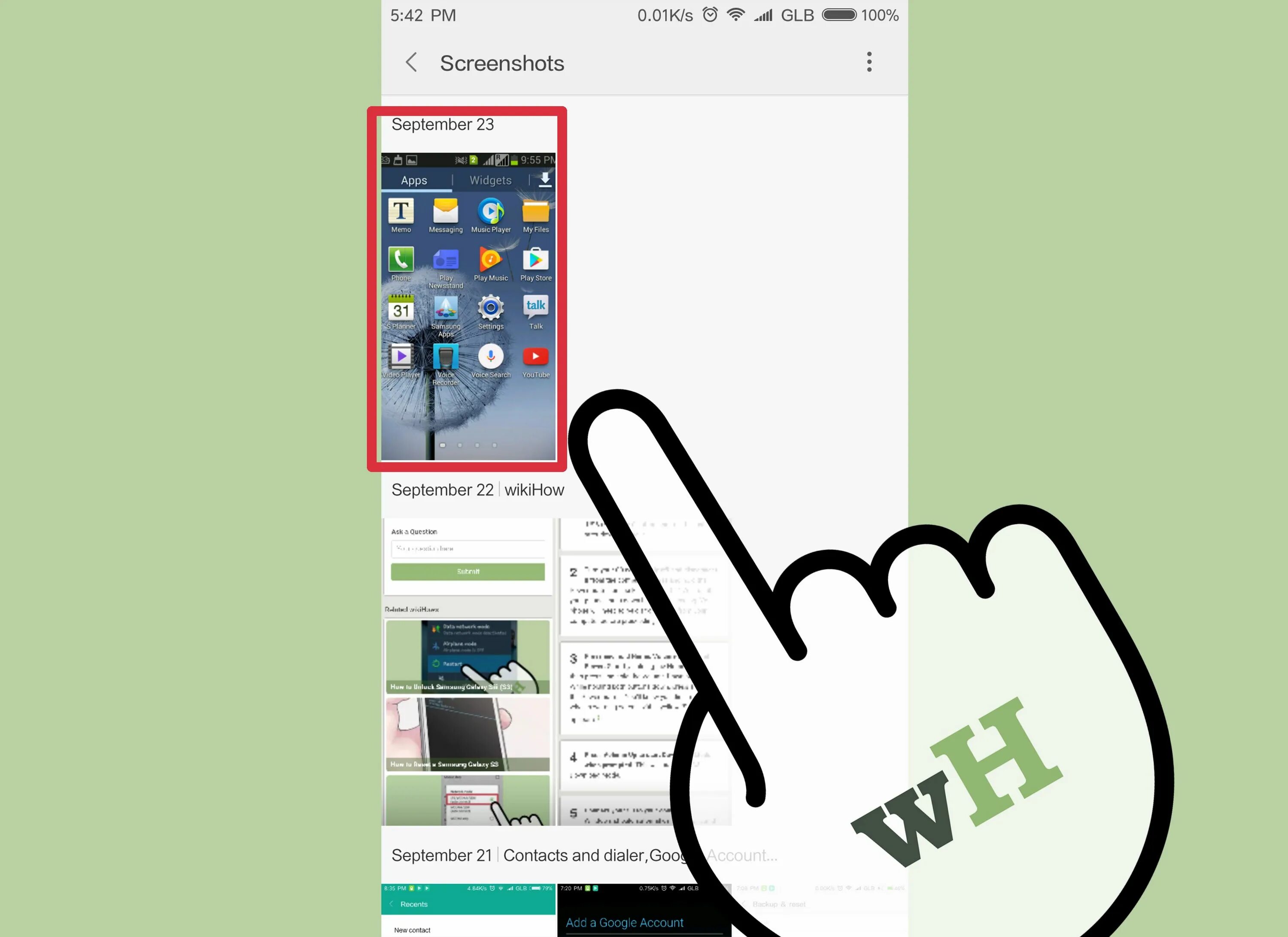Tap the Play Store icon
Screen dimensions: 1288x937
[x=535, y=262]
